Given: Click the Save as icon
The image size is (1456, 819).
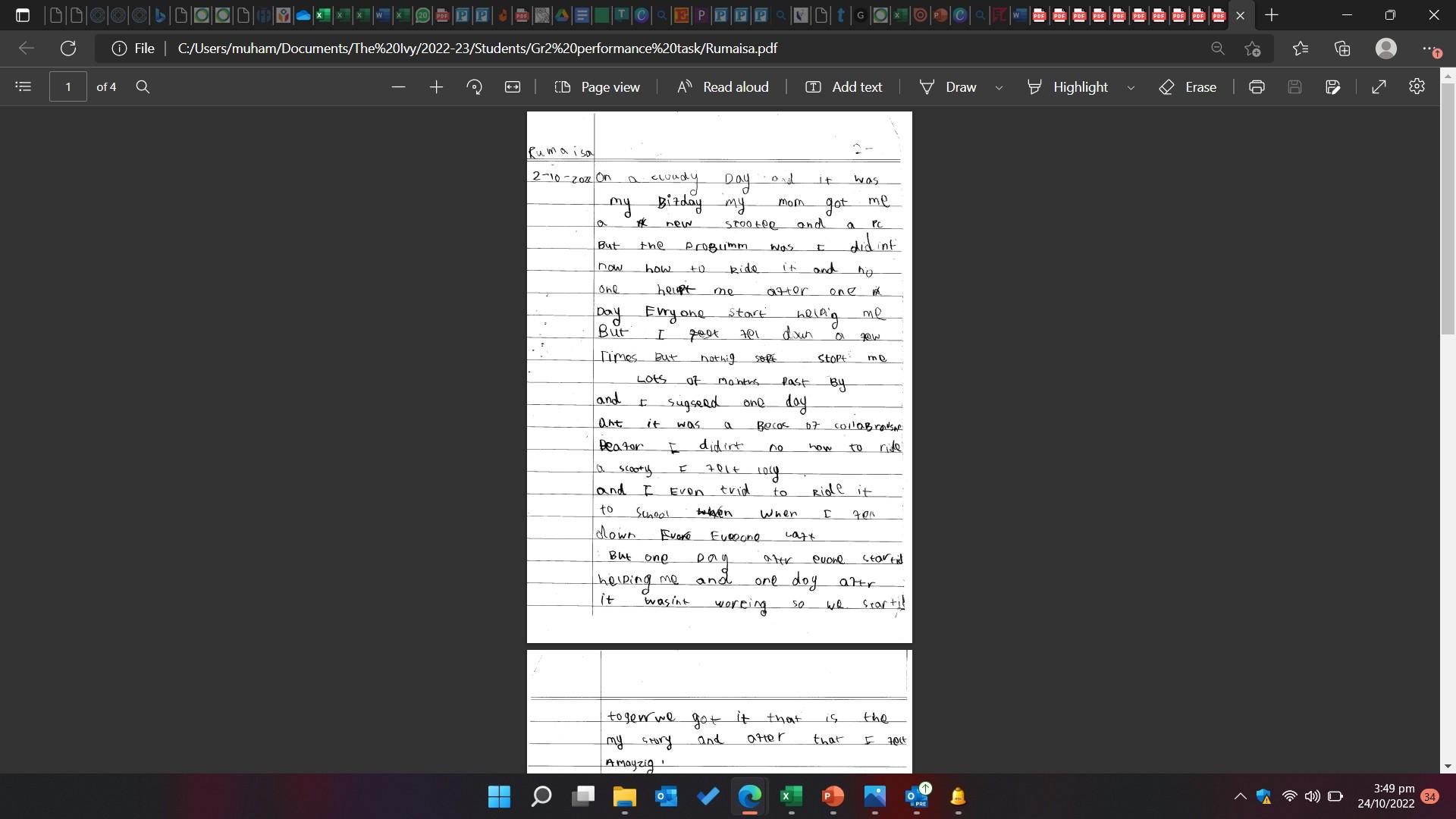Looking at the screenshot, I should coord(1332,86).
